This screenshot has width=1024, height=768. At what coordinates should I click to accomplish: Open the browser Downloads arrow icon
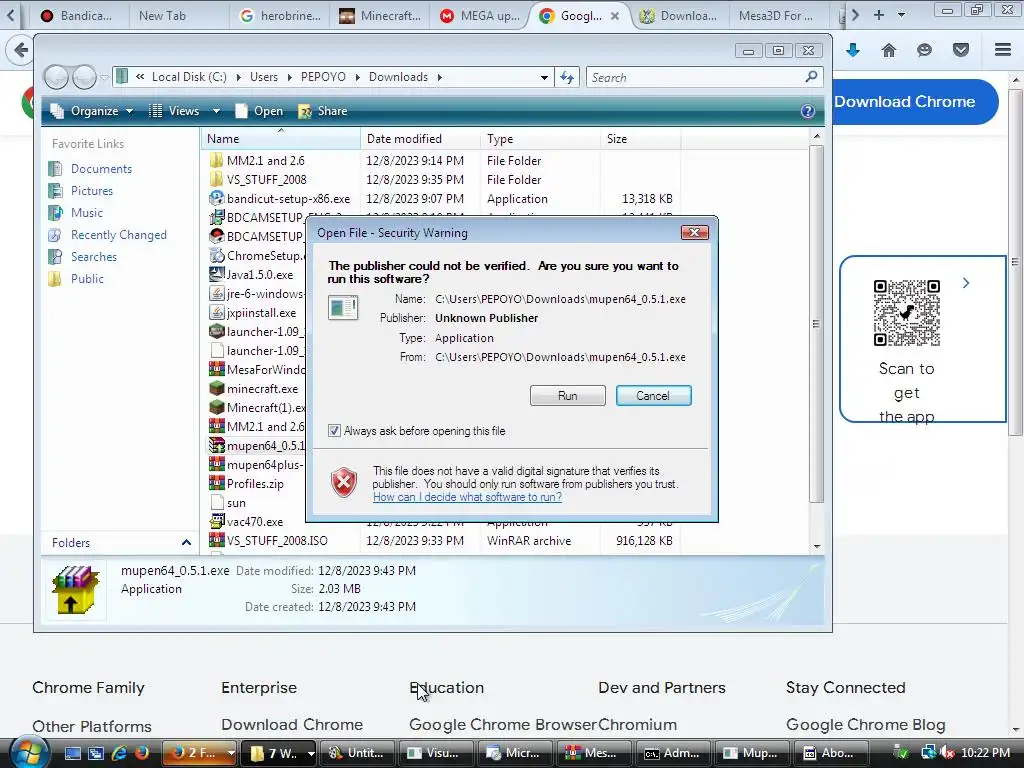point(853,50)
